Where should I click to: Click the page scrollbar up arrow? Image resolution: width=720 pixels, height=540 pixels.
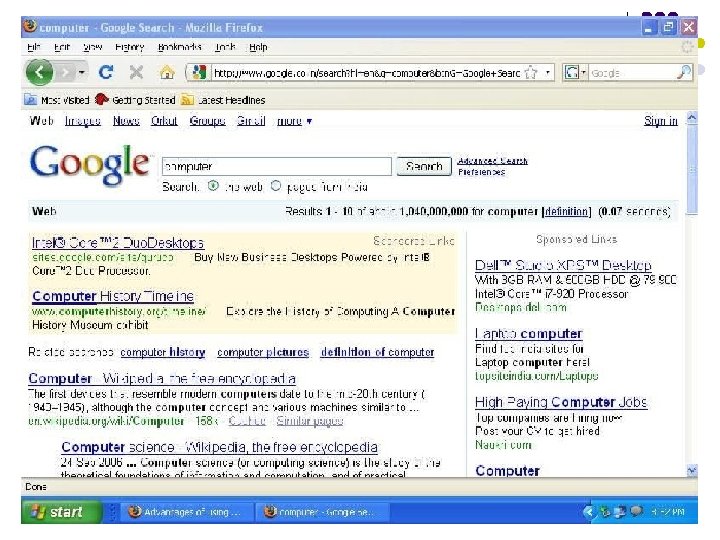(x=692, y=119)
